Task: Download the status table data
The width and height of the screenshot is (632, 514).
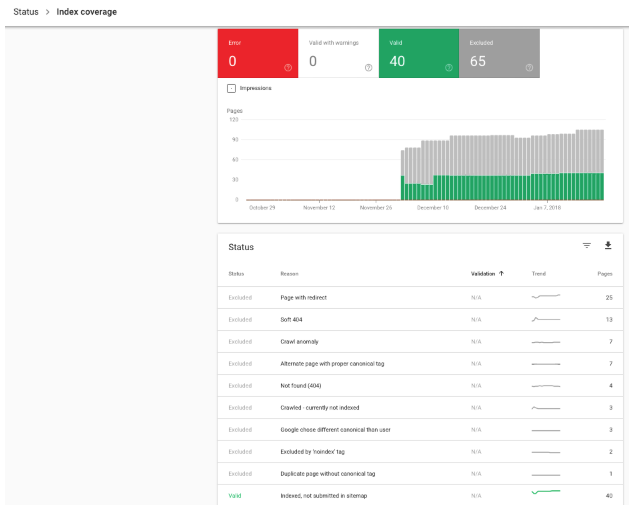Action: click(x=607, y=246)
